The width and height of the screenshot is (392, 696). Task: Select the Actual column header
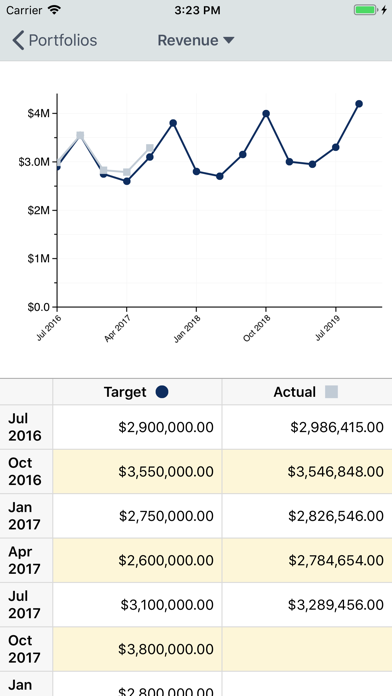[307, 392]
